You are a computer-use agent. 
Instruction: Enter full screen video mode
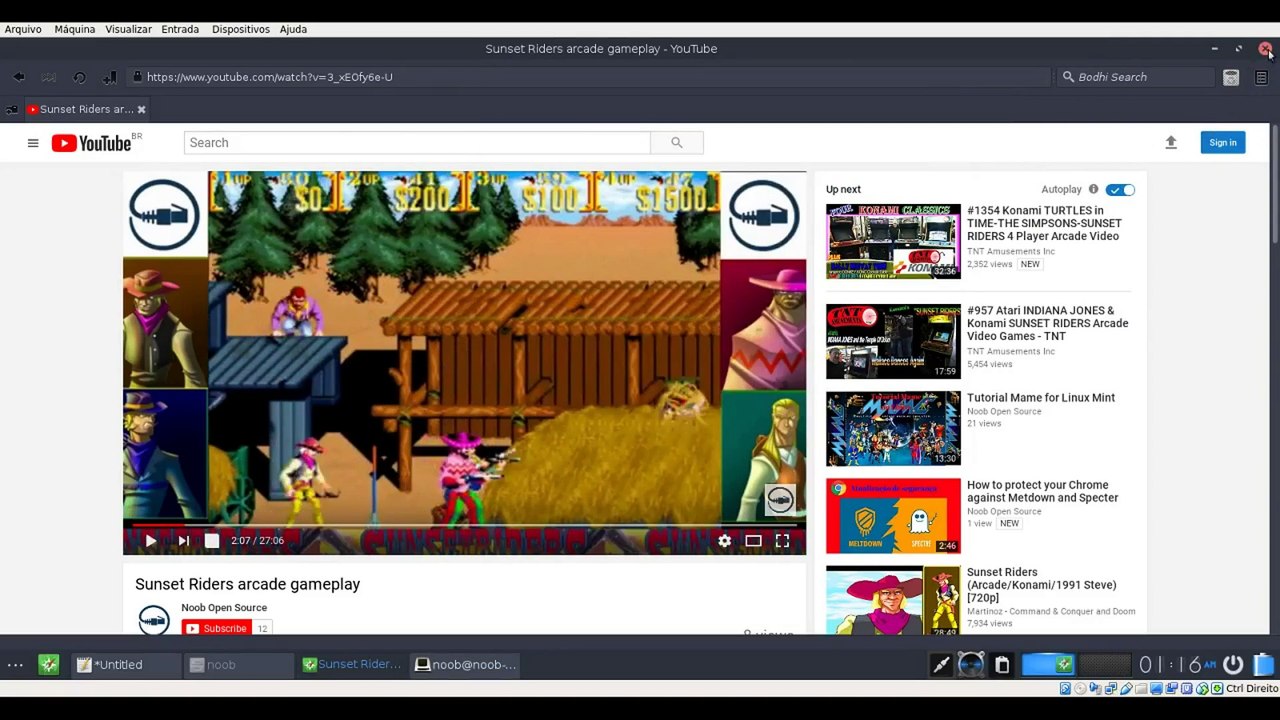782,541
